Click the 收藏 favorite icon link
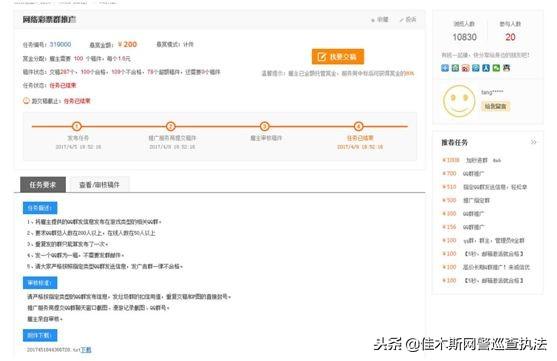Screen dimensions: 557x361 pyautogui.click(x=379, y=20)
